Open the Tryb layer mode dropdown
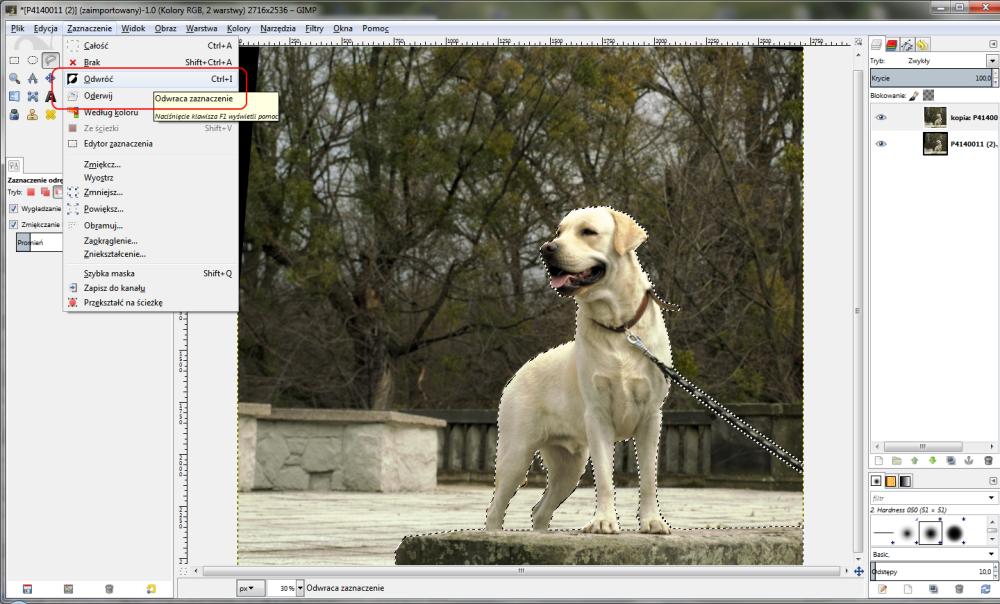 (991, 61)
